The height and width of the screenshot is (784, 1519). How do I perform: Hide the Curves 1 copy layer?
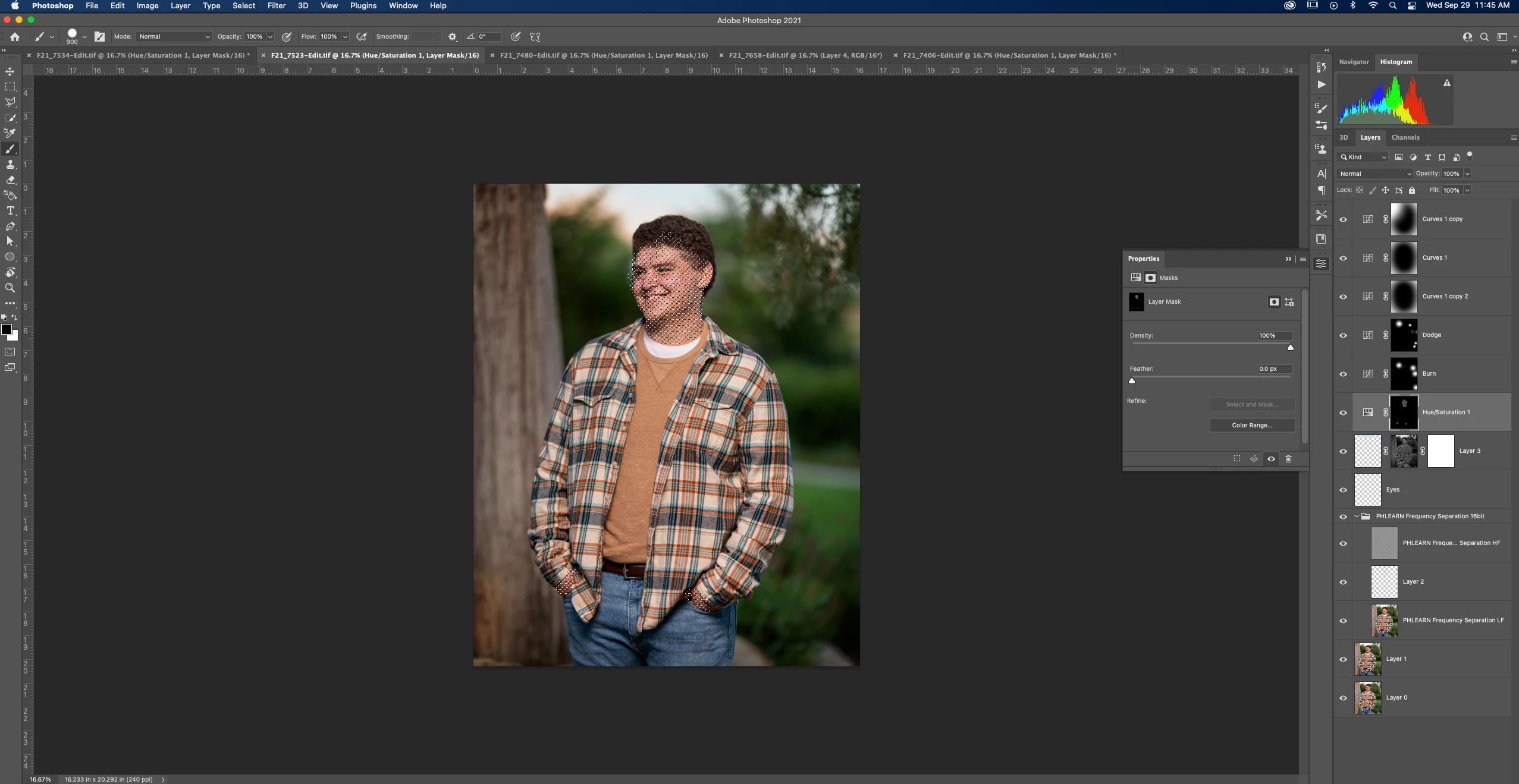[1343, 219]
